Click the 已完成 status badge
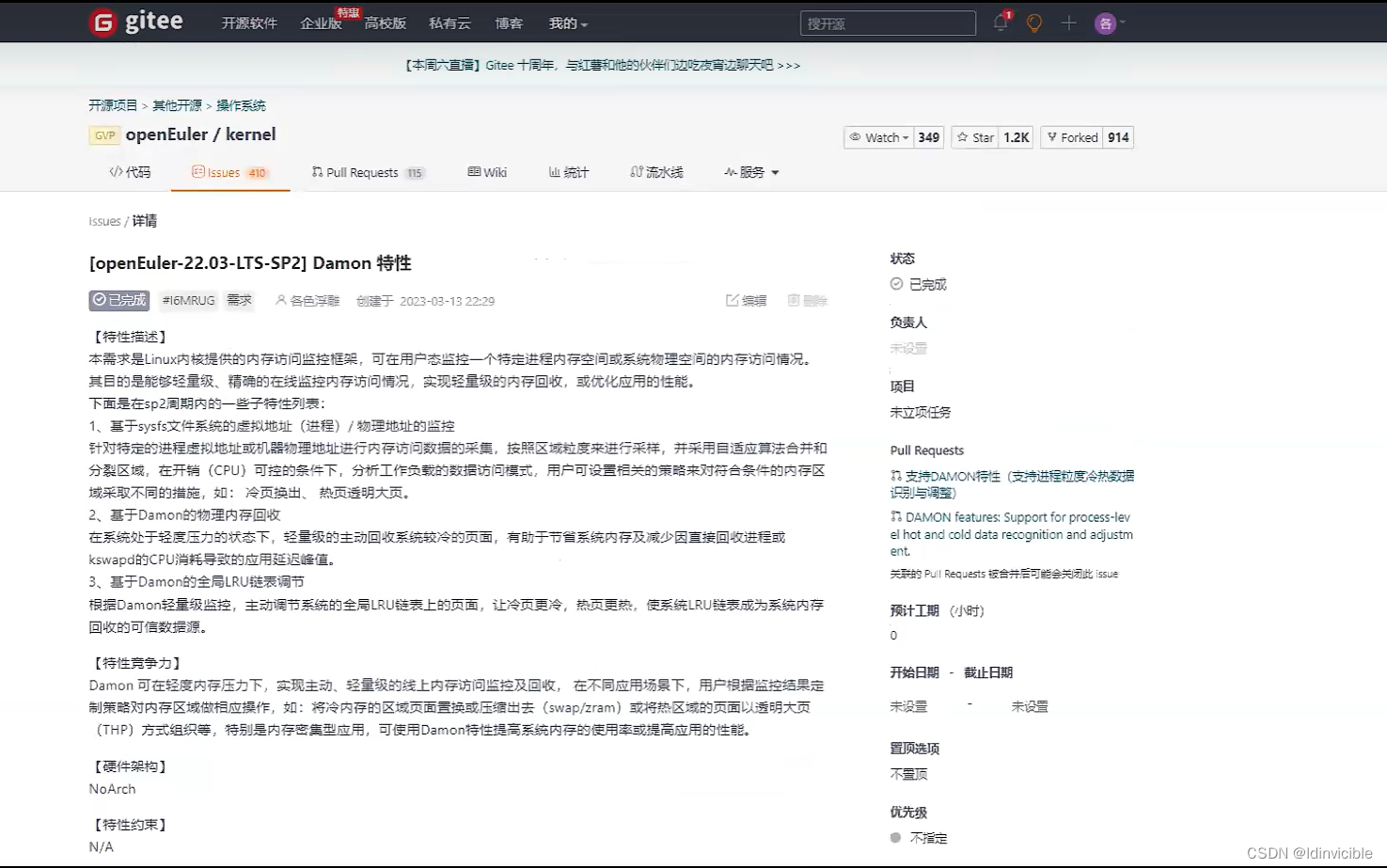This screenshot has width=1387, height=868. coord(118,300)
